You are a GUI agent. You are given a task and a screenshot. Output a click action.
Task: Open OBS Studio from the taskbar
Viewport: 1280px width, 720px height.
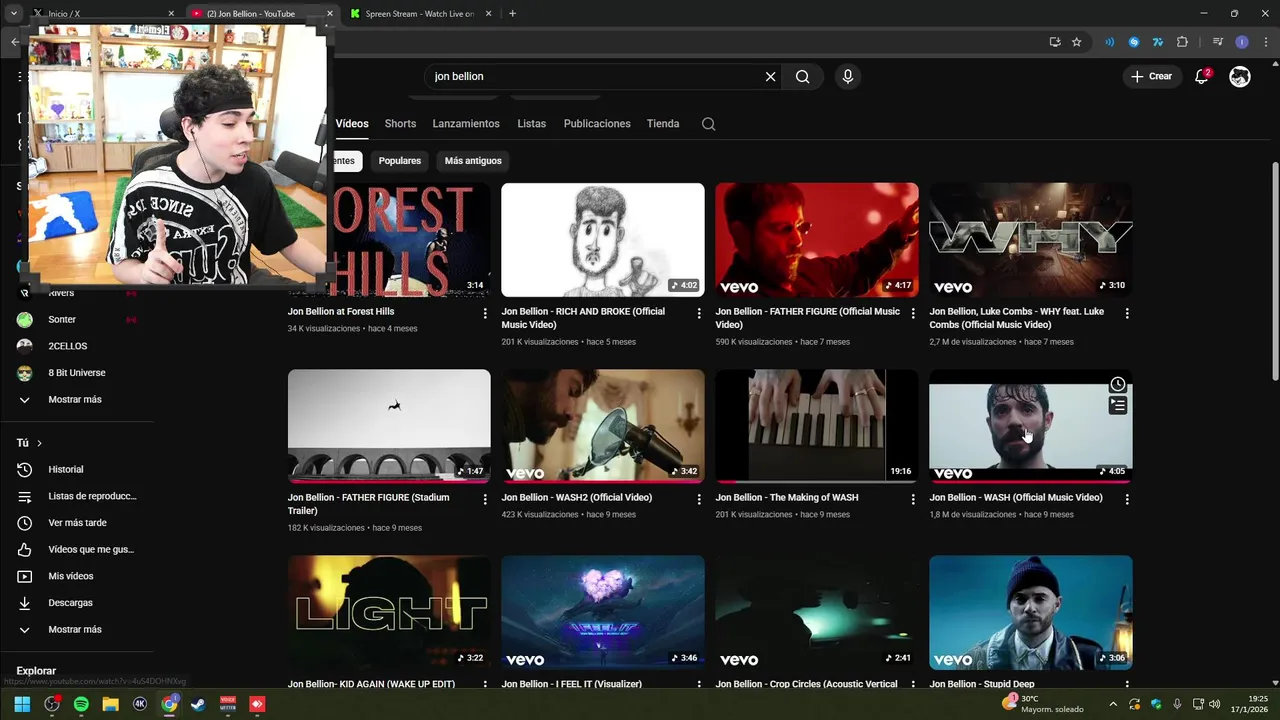point(52,704)
